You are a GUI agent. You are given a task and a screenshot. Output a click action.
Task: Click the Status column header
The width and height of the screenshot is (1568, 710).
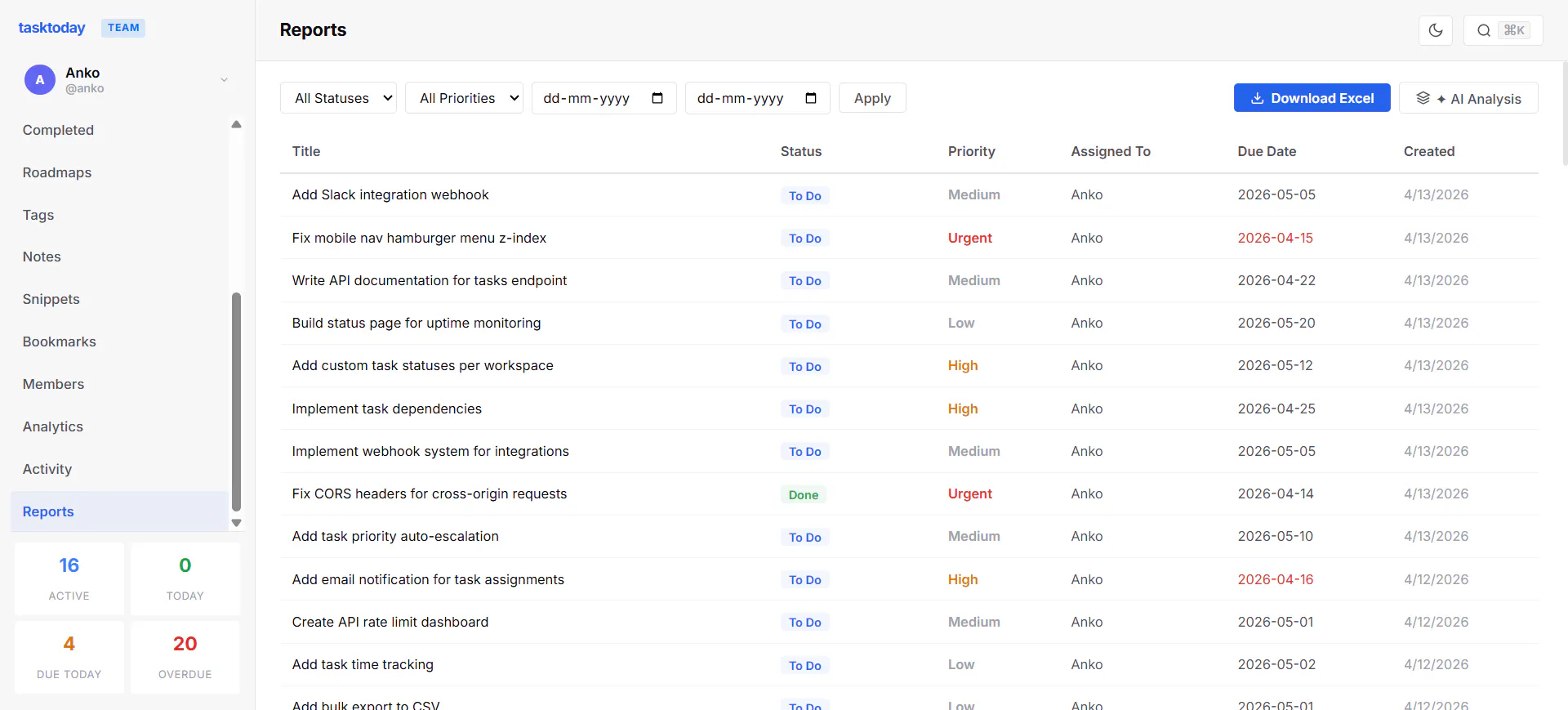pyautogui.click(x=801, y=151)
